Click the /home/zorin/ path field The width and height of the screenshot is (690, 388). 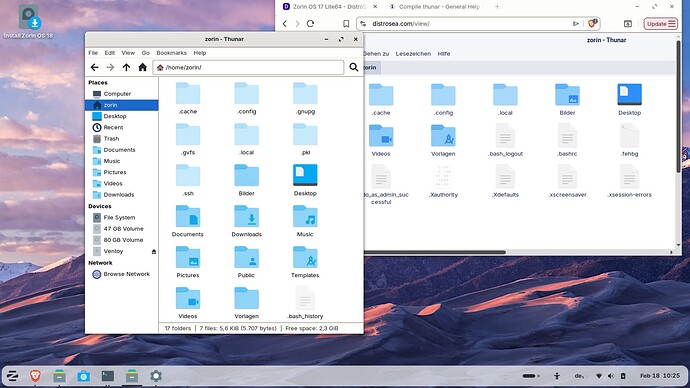248,67
